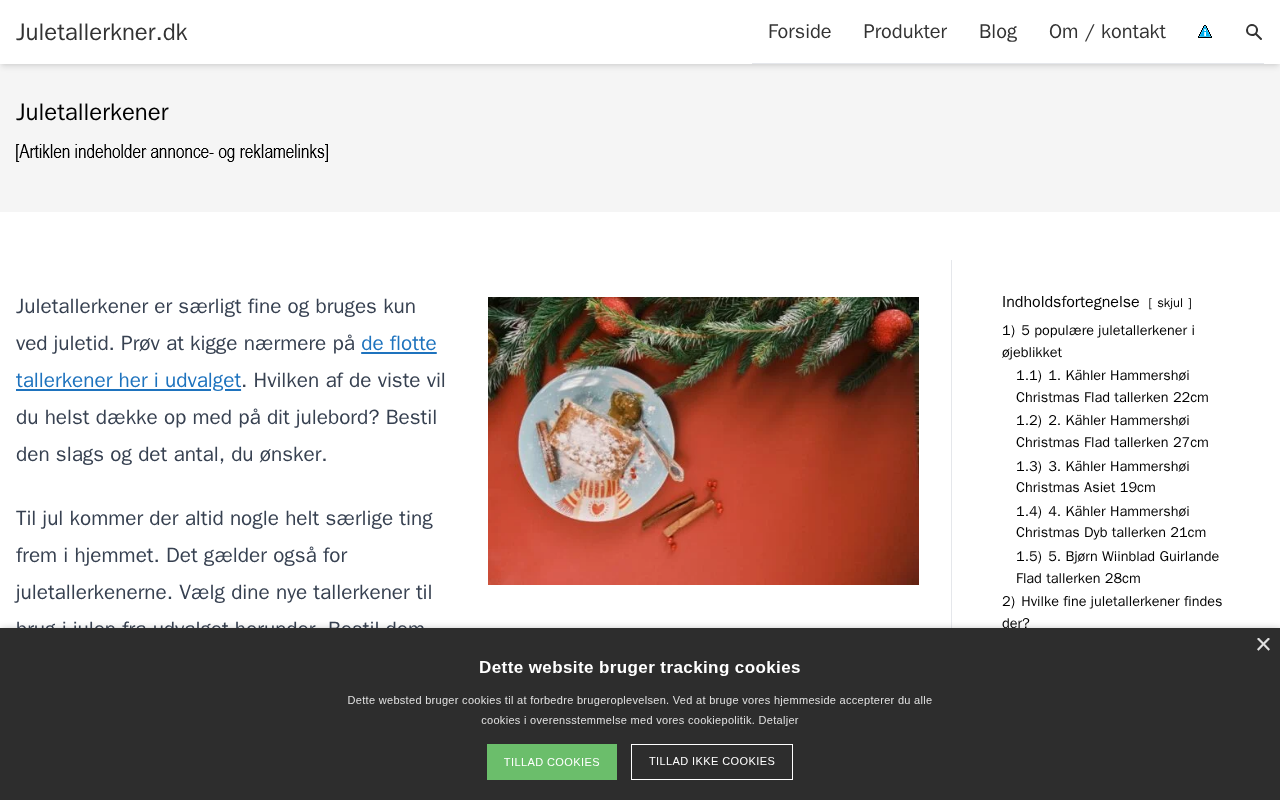The image size is (1280, 800).
Task: Jump to Kähler Hammershøi Christmas Asiet 19cm entry
Action: pyautogui.click(x=1103, y=477)
